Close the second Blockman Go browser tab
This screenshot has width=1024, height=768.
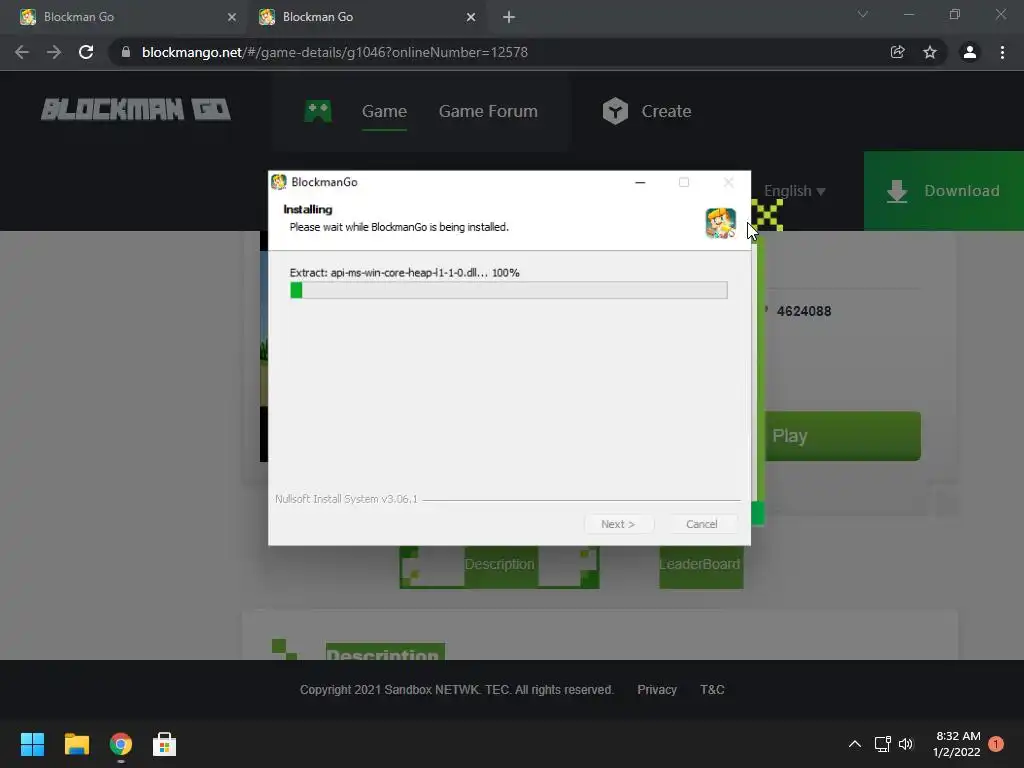tap(471, 17)
